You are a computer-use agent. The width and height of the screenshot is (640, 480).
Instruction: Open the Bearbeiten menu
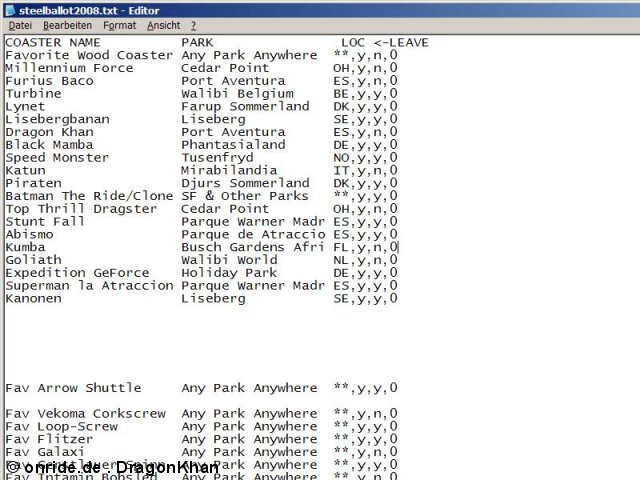(67, 25)
